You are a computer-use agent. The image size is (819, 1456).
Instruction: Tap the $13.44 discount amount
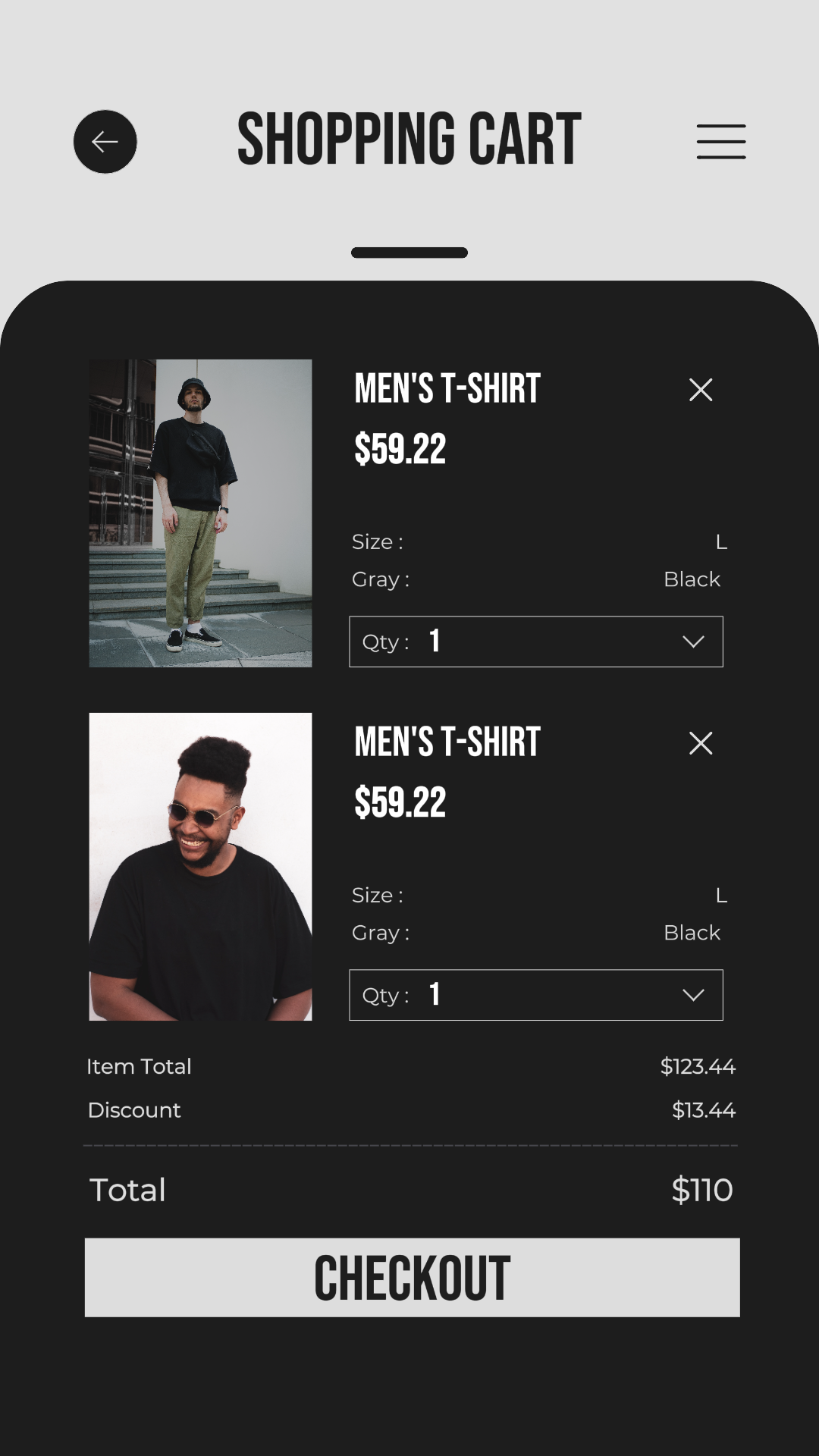click(x=703, y=1110)
